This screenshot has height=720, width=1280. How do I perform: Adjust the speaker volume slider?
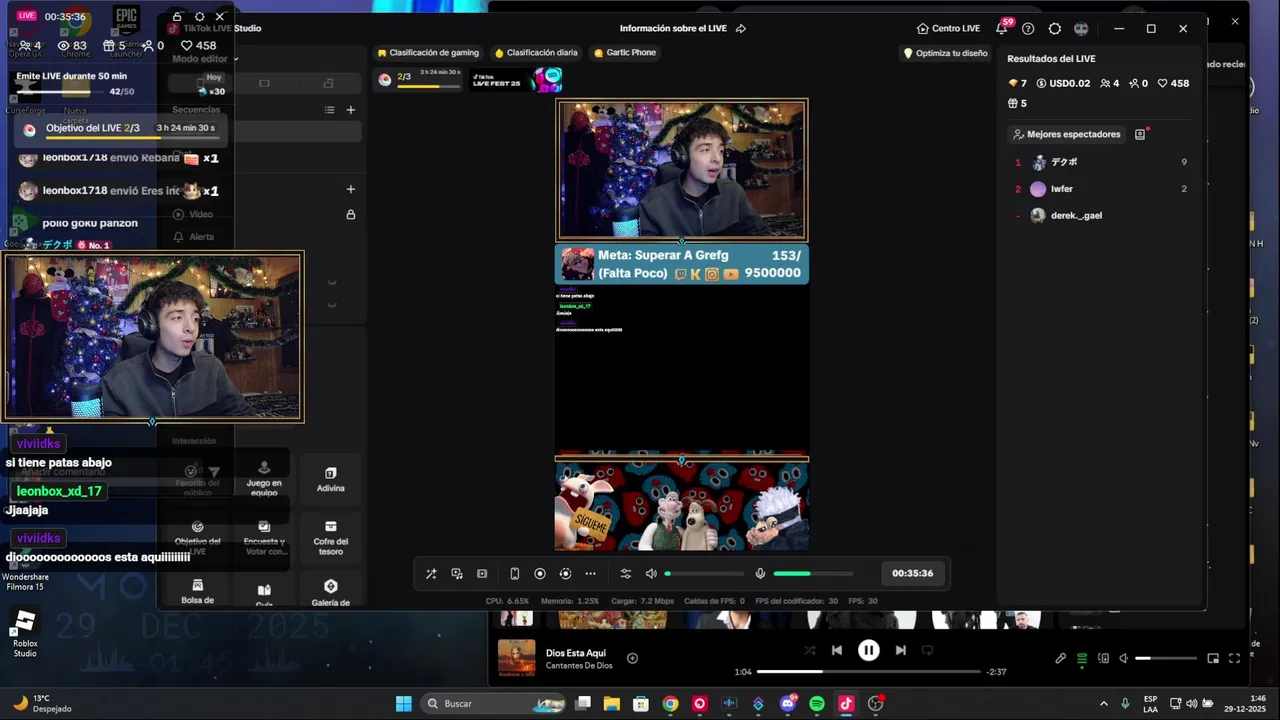tap(705, 574)
